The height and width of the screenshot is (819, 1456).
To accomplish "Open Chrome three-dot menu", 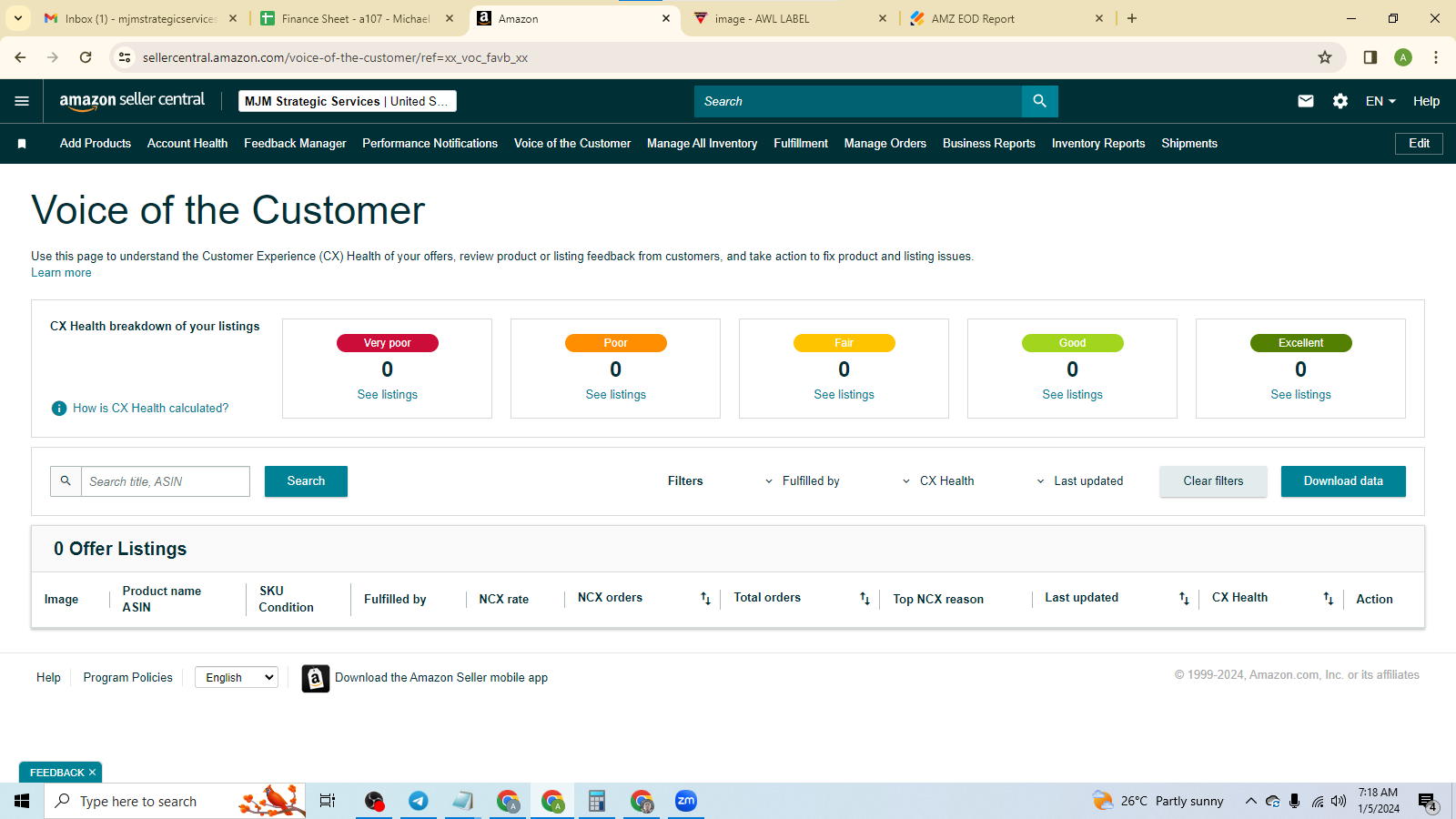I will click(x=1436, y=57).
